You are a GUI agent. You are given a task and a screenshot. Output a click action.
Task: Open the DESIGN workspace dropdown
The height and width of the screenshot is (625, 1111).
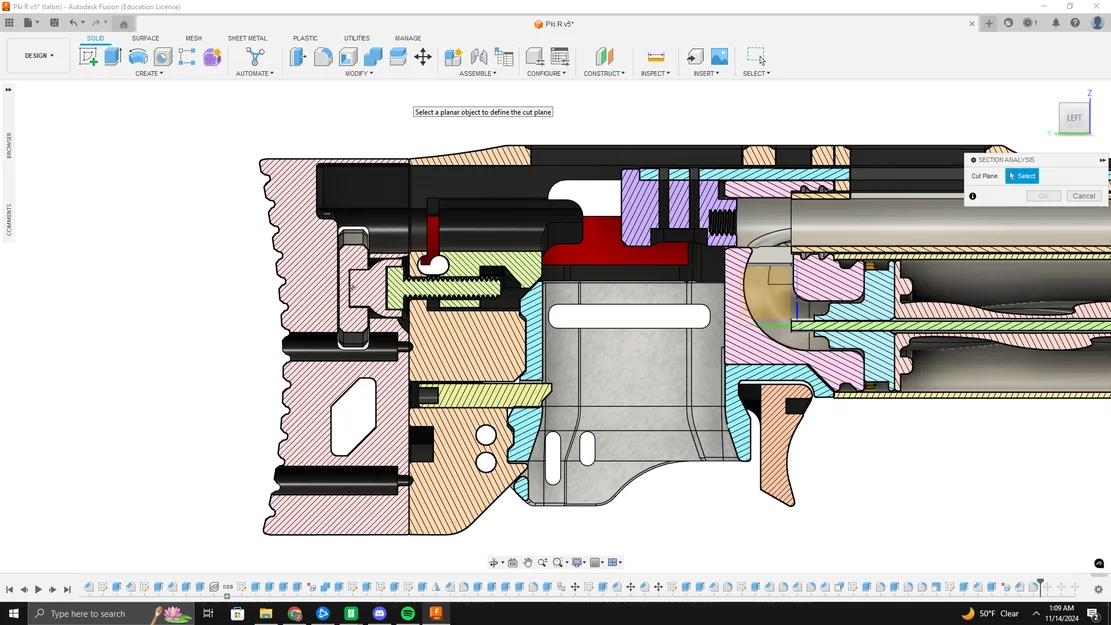39,56
